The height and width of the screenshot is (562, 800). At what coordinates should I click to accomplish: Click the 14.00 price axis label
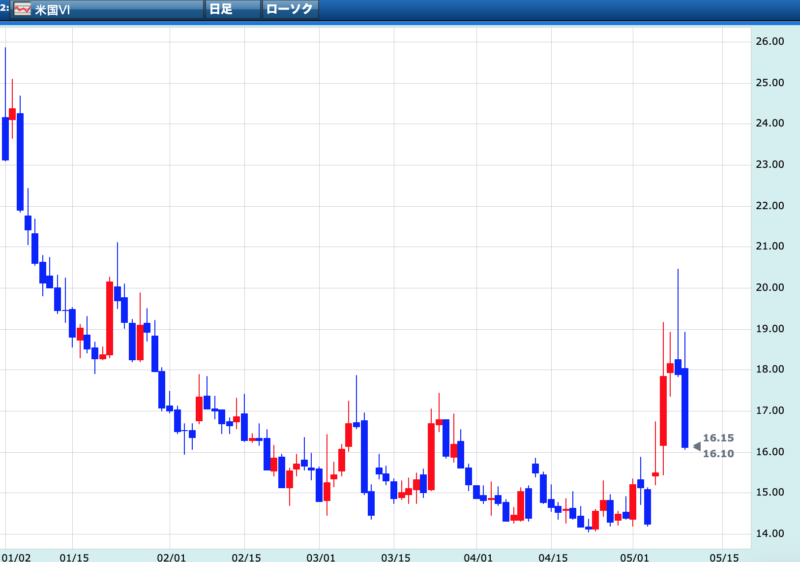(770, 533)
